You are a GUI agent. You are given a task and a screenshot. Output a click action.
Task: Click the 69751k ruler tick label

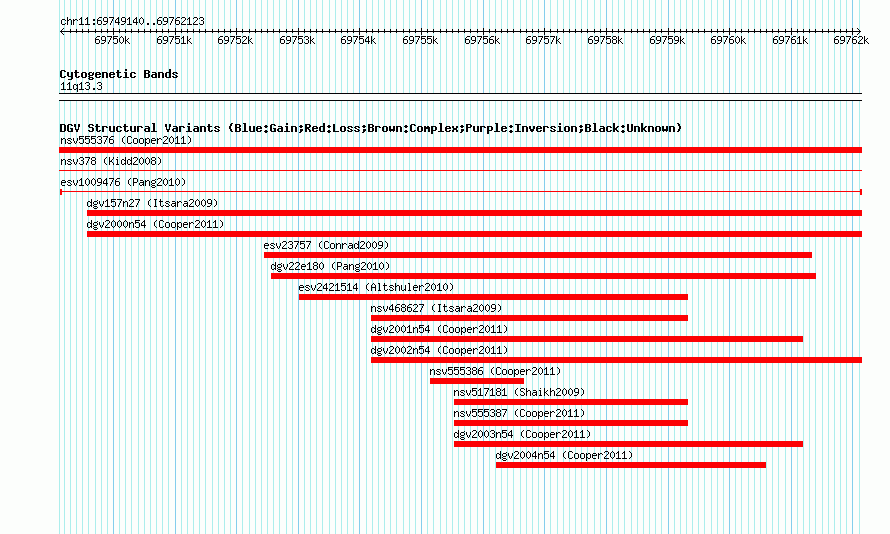pos(174,40)
